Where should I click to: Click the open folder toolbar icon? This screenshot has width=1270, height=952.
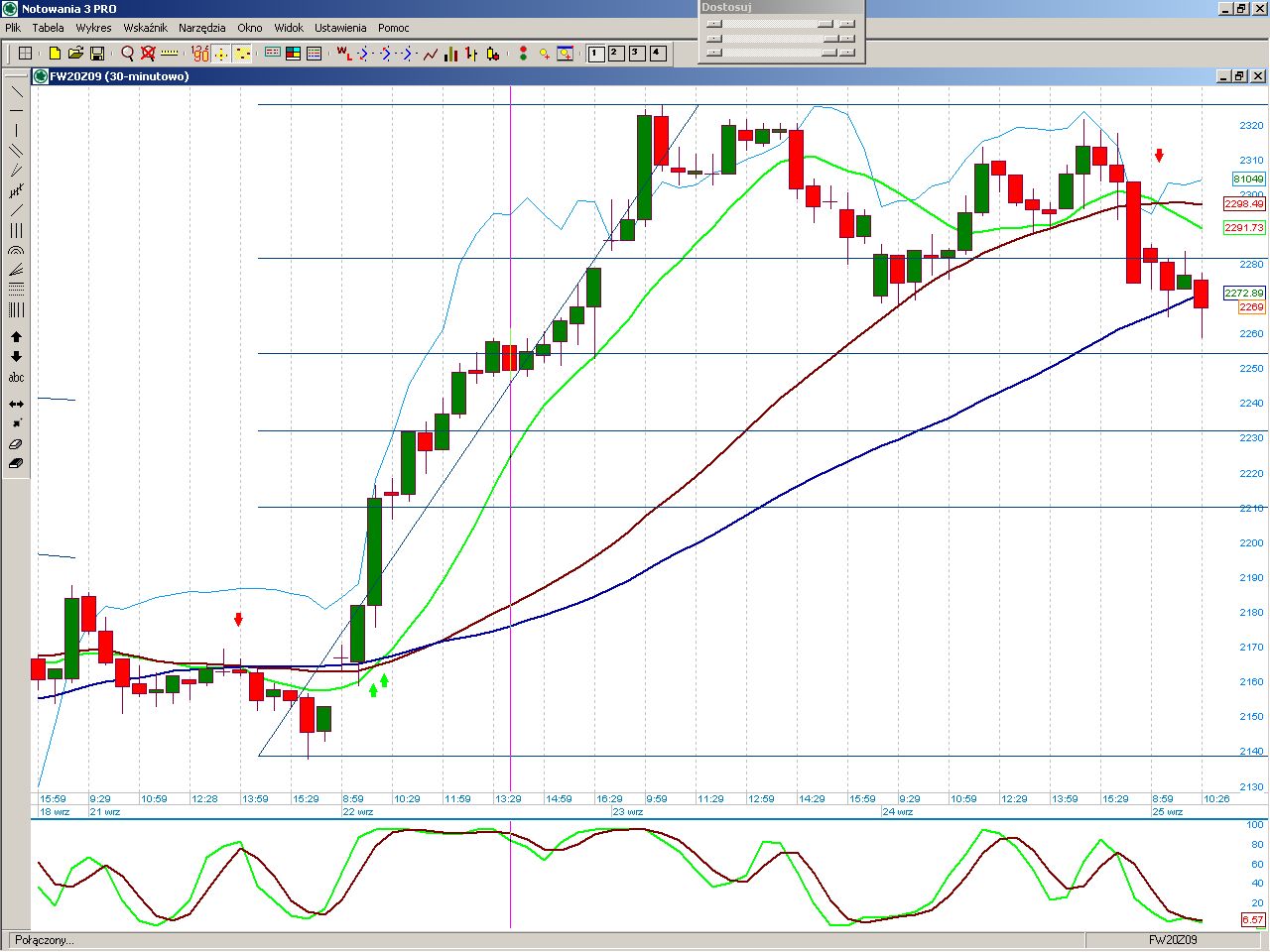pos(75,54)
